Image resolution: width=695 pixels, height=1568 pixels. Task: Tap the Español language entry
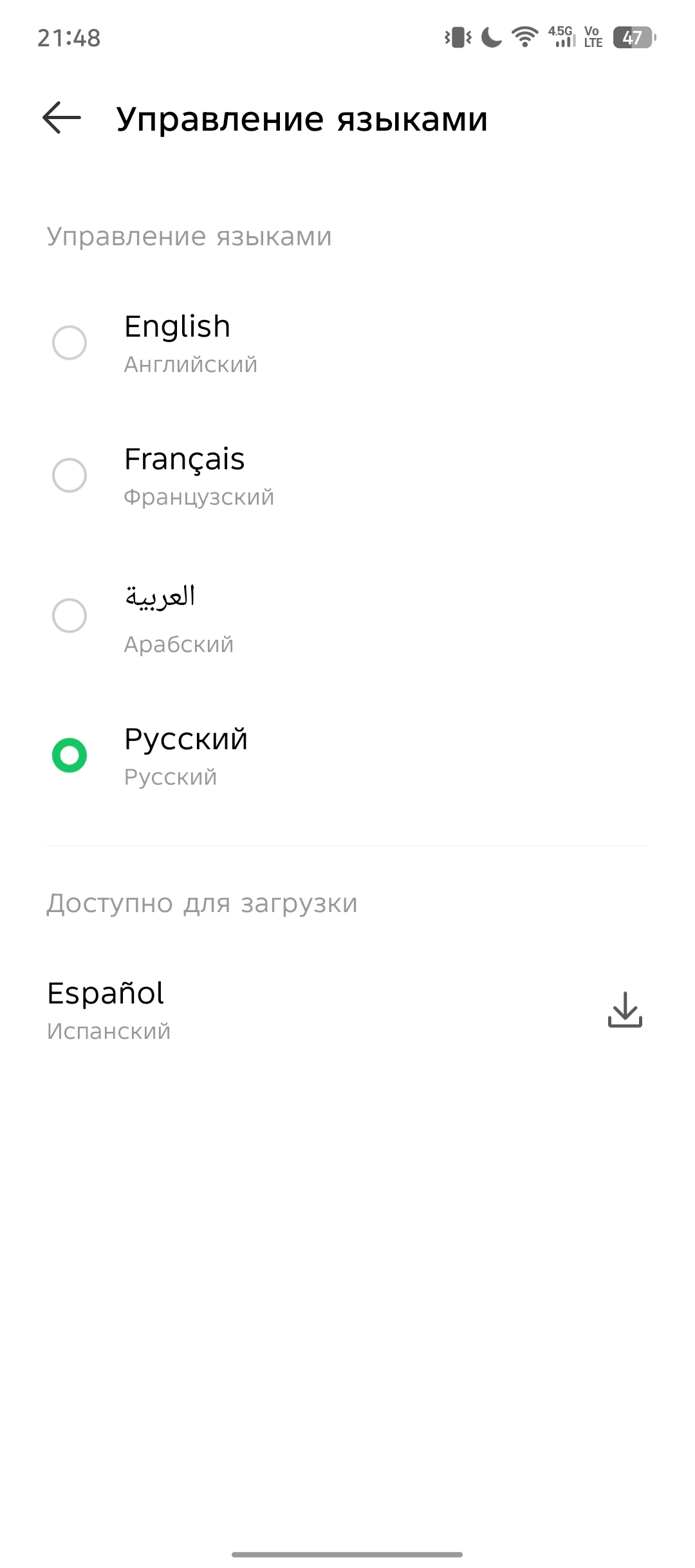point(106,993)
